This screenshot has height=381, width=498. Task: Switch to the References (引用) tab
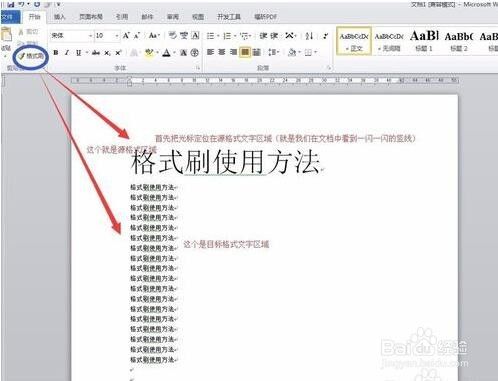[122, 17]
